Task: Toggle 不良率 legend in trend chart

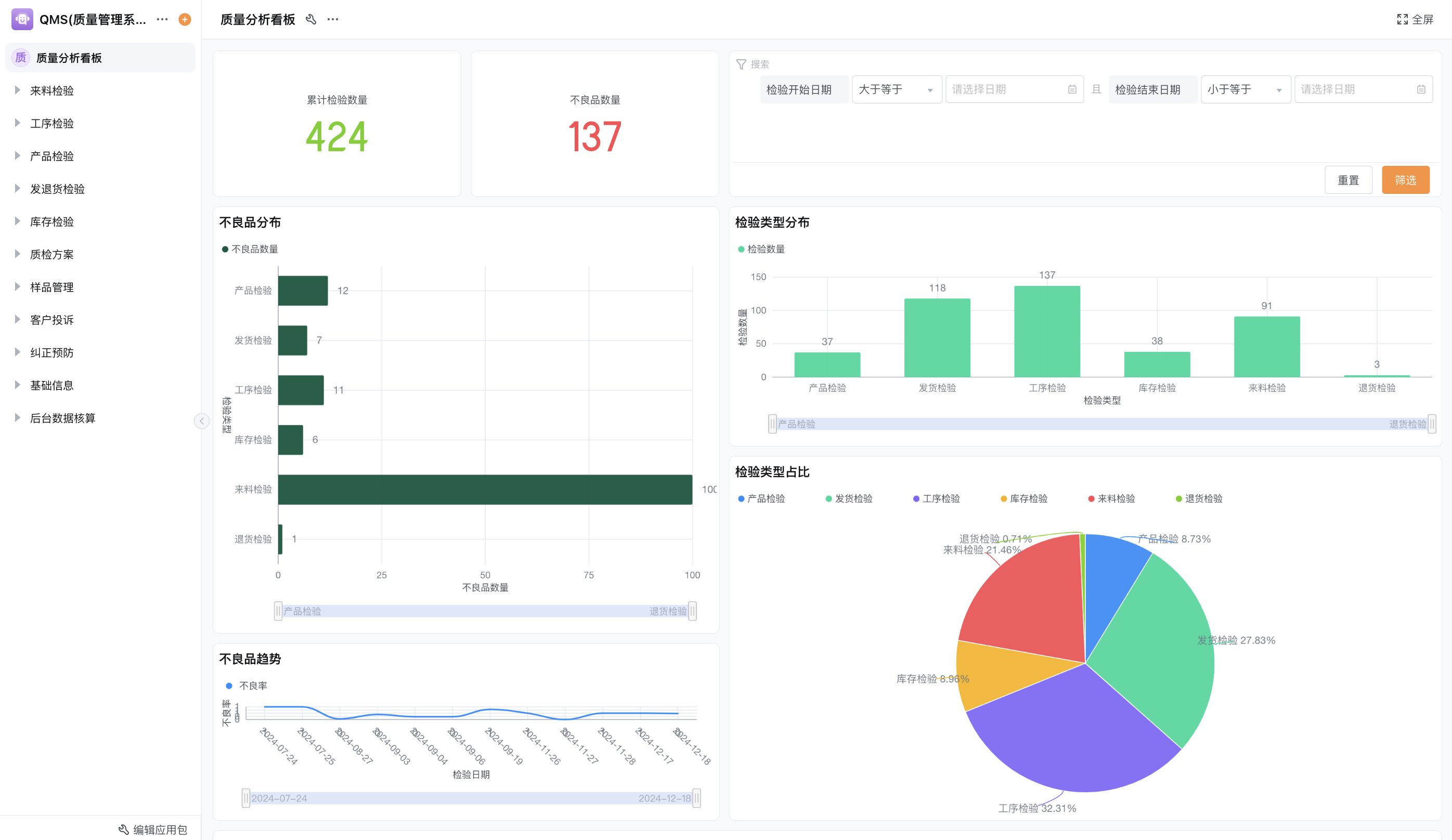Action: point(246,686)
